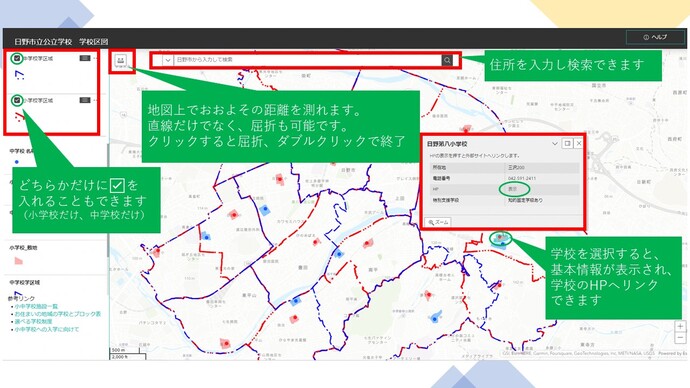
Task: Click the 日野第八小学校 popup title
Action: pyautogui.click(x=447, y=144)
